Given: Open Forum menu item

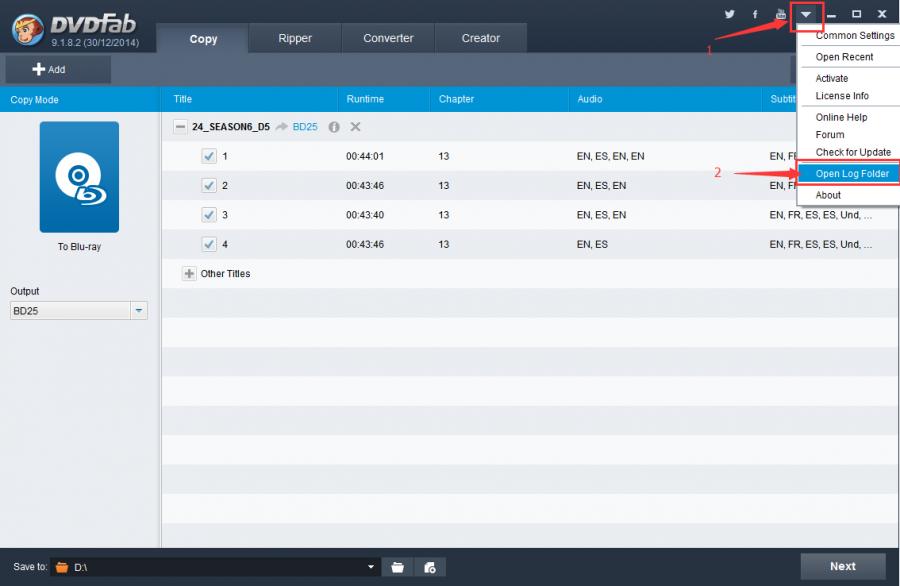Looking at the screenshot, I should [x=830, y=135].
